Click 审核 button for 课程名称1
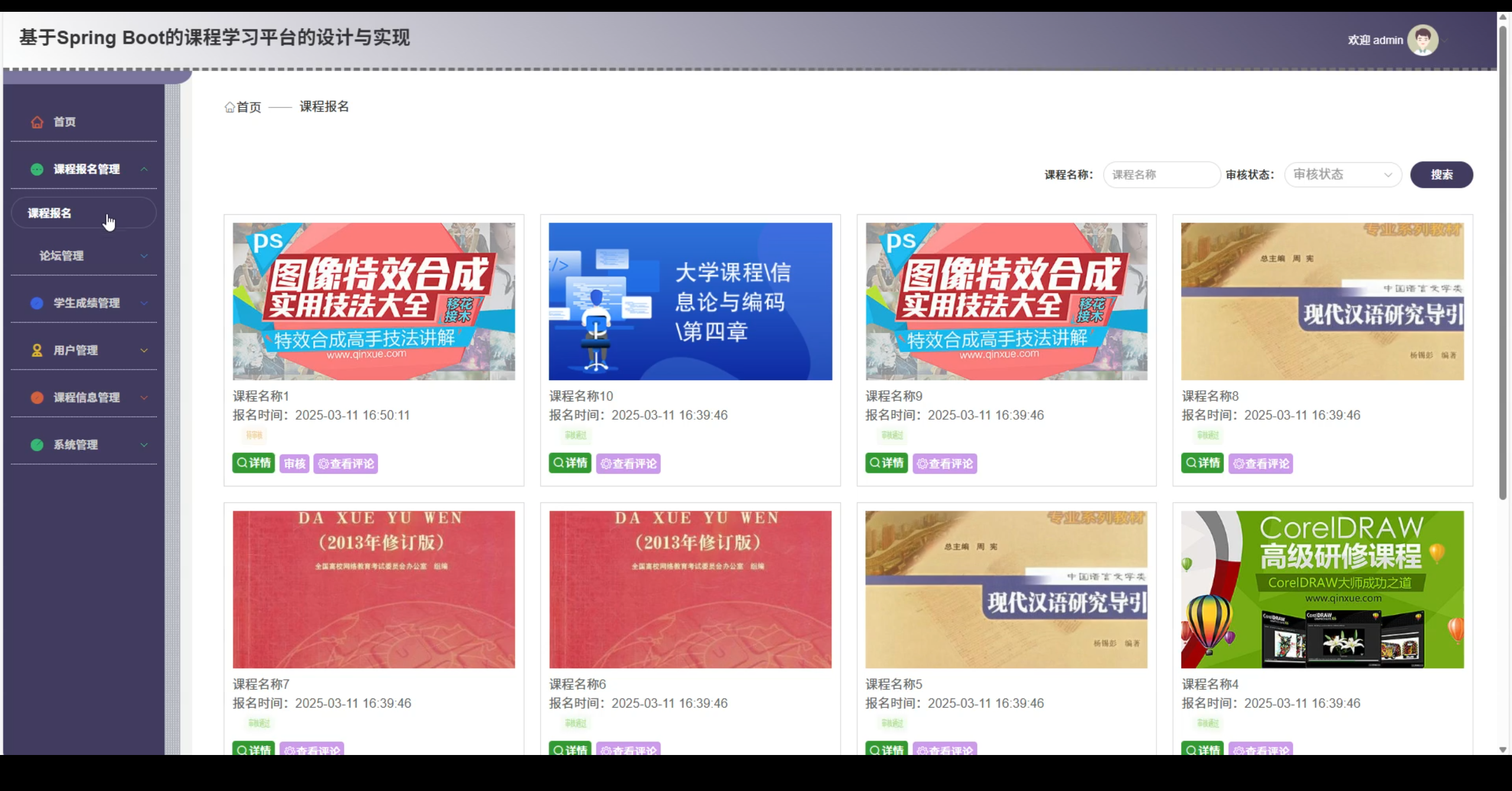The image size is (1512, 791). (294, 463)
